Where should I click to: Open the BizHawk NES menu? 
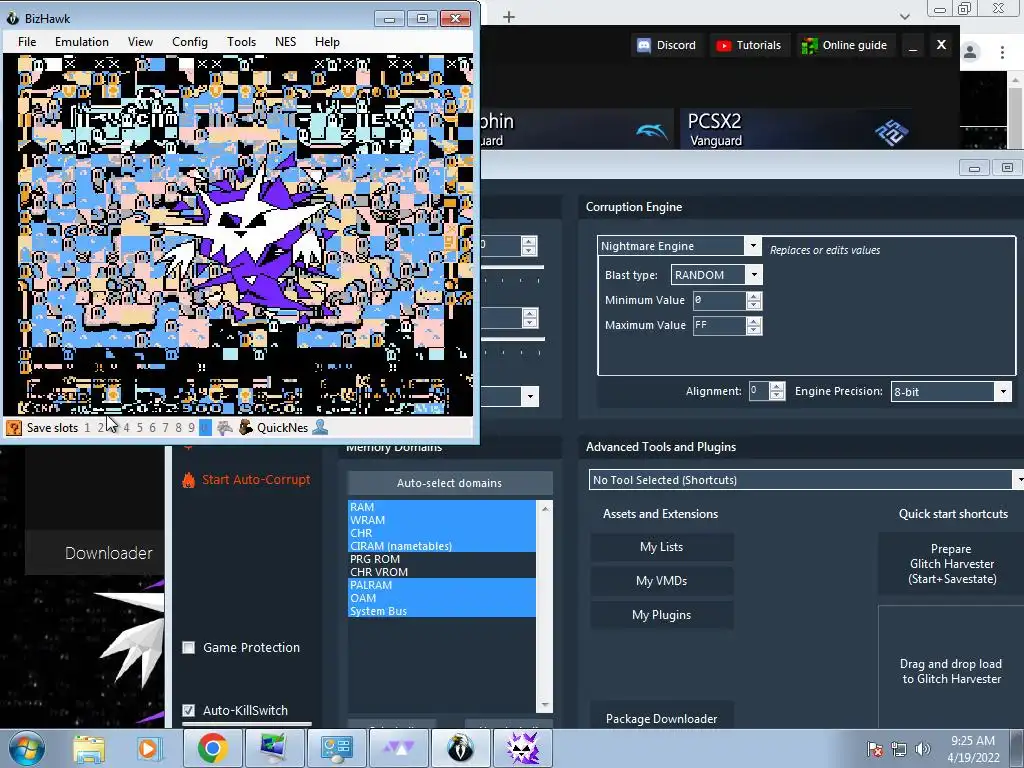coord(285,42)
